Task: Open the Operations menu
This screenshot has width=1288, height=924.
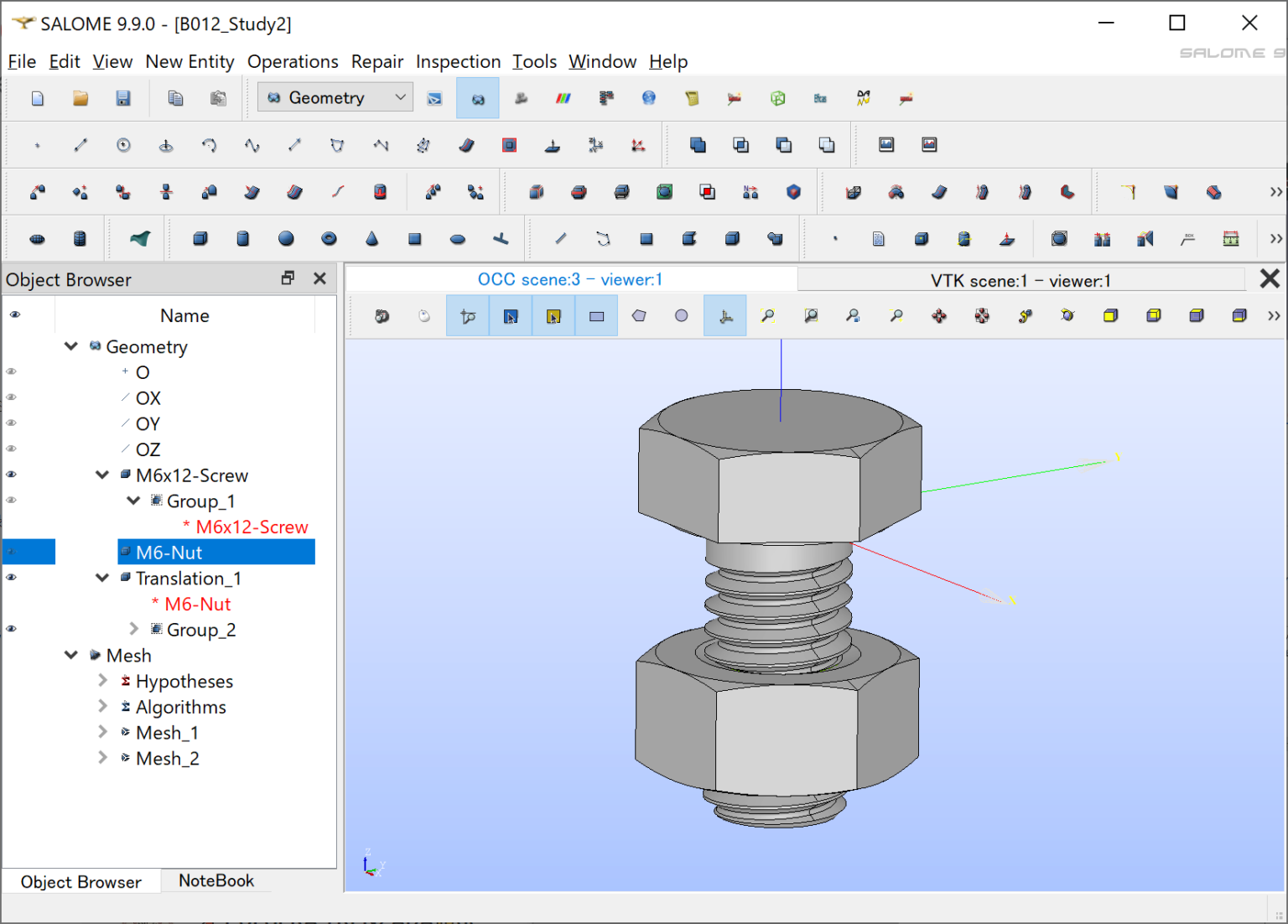Action: 292,61
